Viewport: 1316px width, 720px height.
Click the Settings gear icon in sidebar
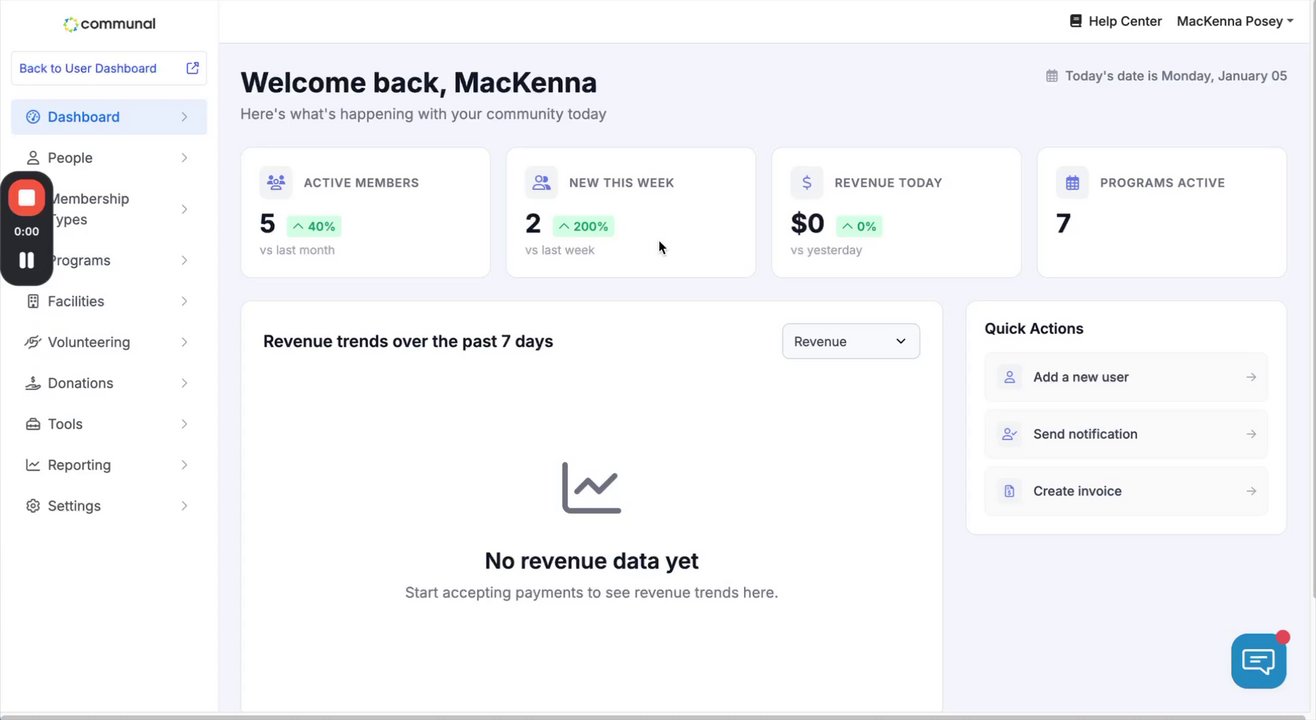(x=33, y=506)
